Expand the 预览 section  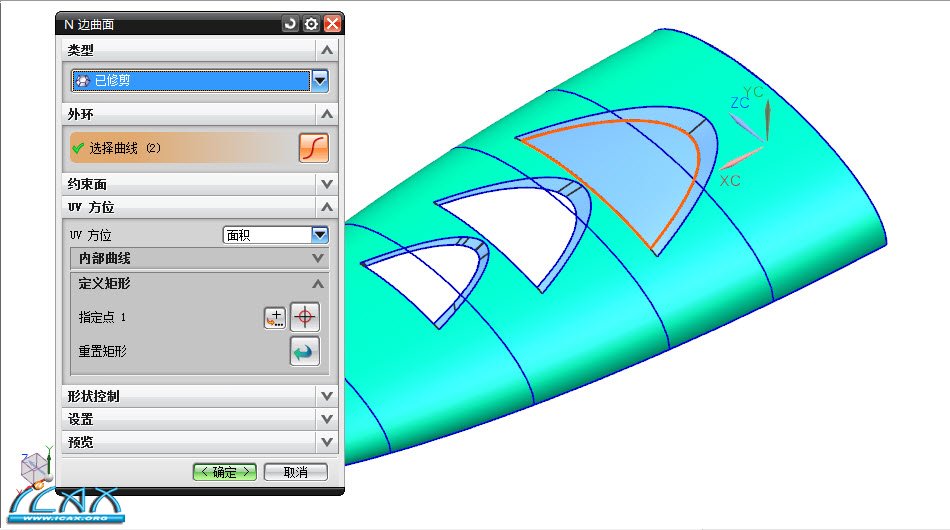(327, 442)
